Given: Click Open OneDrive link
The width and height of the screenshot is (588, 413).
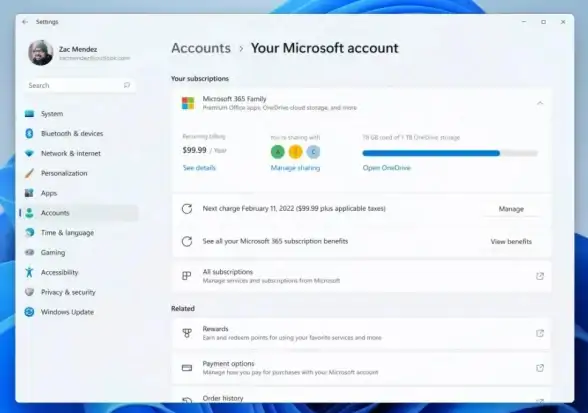Looking at the screenshot, I should 387,168.
